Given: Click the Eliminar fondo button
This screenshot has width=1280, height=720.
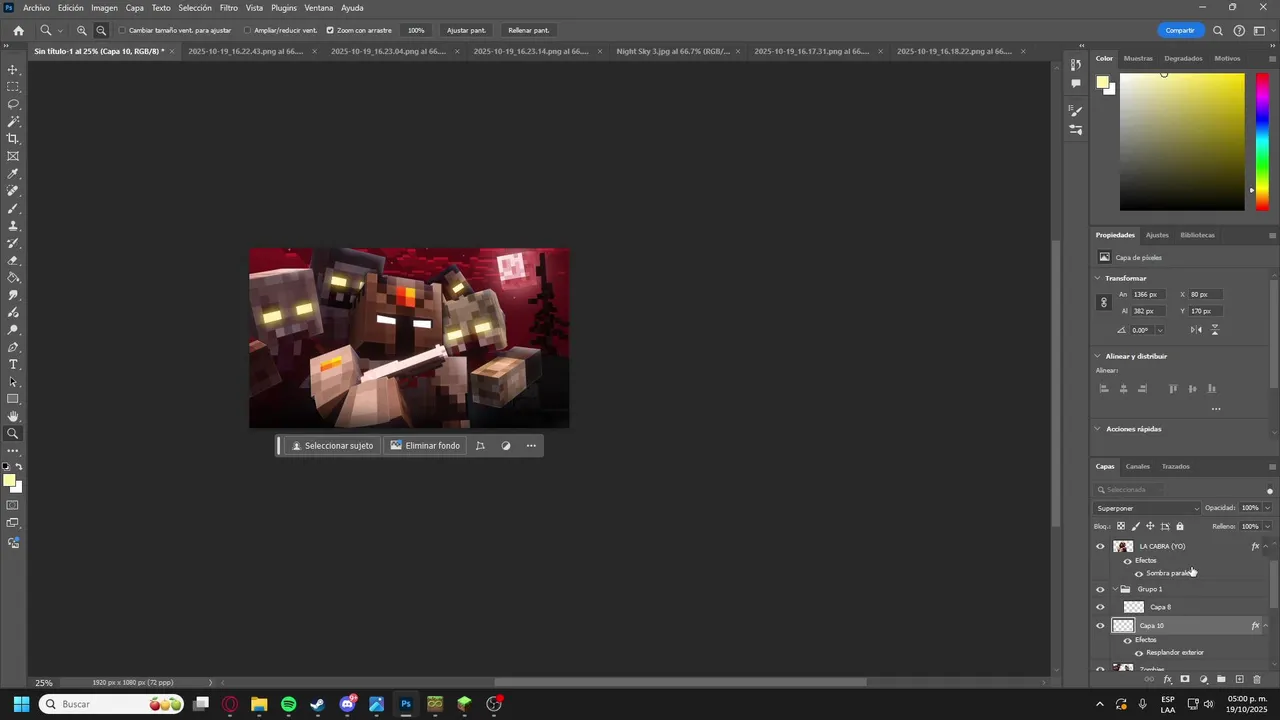Looking at the screenshot, I should click(x=425, y=446).
